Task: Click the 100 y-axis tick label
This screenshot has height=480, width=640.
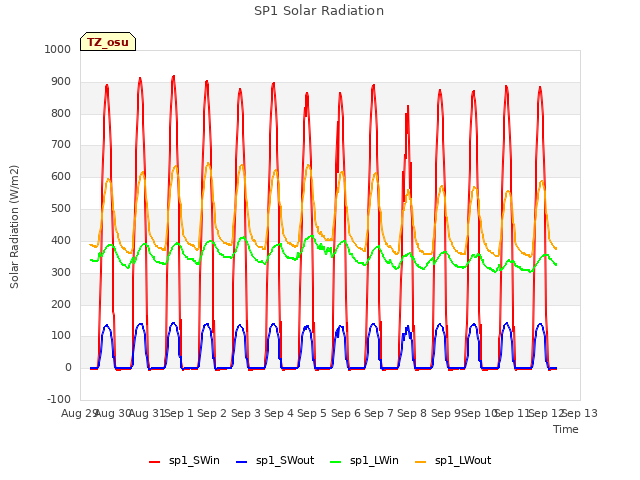Action: [x=61, y=336]
